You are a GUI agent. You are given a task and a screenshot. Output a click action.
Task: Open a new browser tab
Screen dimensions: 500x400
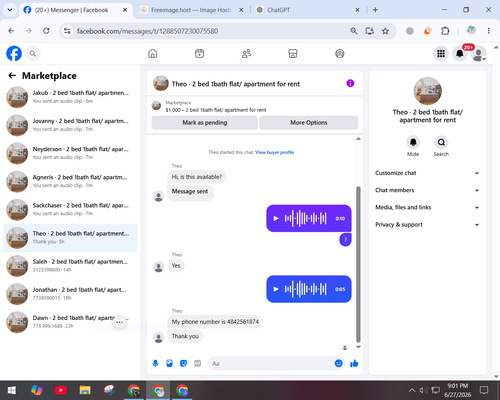click(375, 10)
